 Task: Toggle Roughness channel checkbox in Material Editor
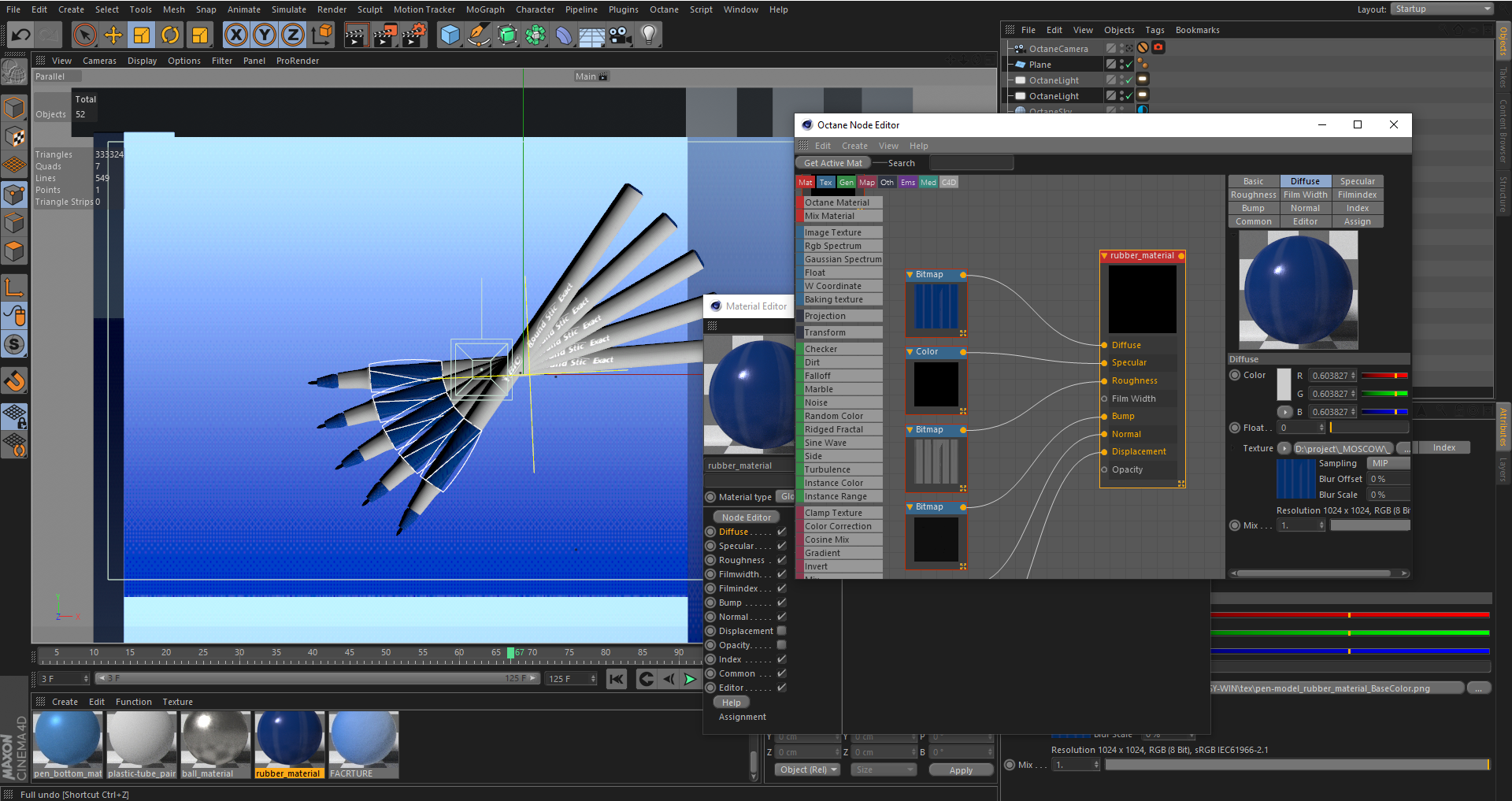coord(782,560)
